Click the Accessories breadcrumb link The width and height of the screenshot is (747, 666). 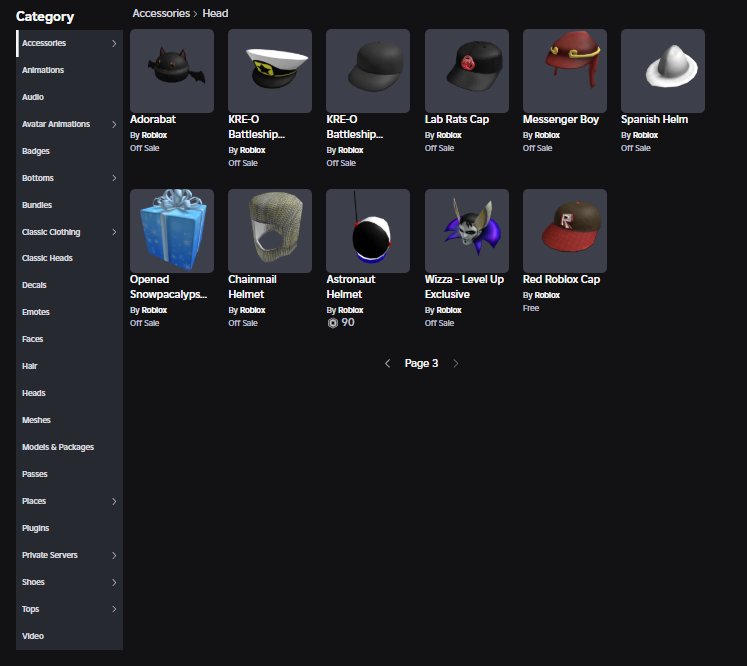click(x=161, y=13)
